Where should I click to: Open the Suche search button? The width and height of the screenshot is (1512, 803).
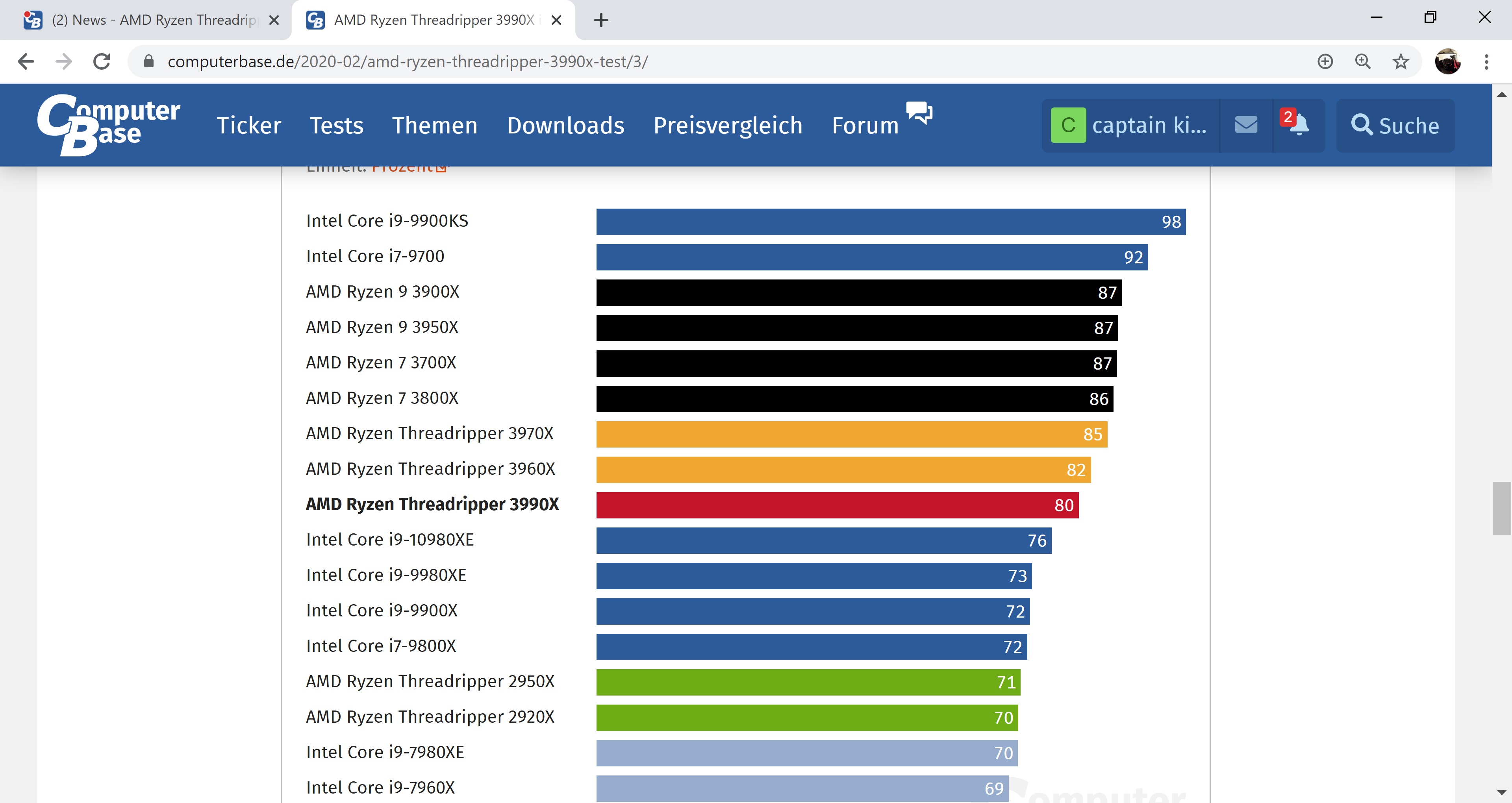tap(1395, 126)
